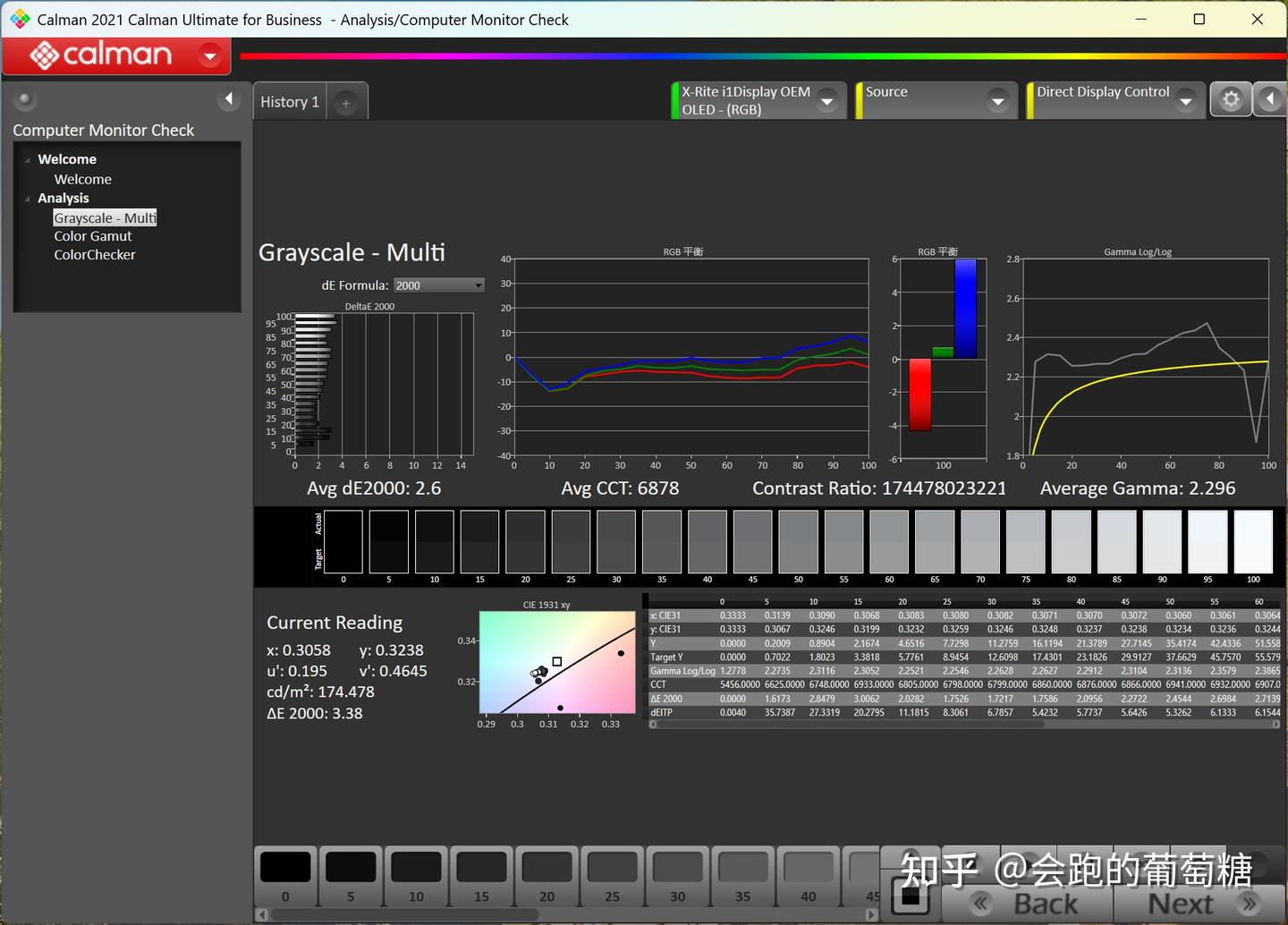Screen dimensions: 1288x925
Task: Select the 100 swatch in the Actual/Target strip
Action: click(1253, 541)
